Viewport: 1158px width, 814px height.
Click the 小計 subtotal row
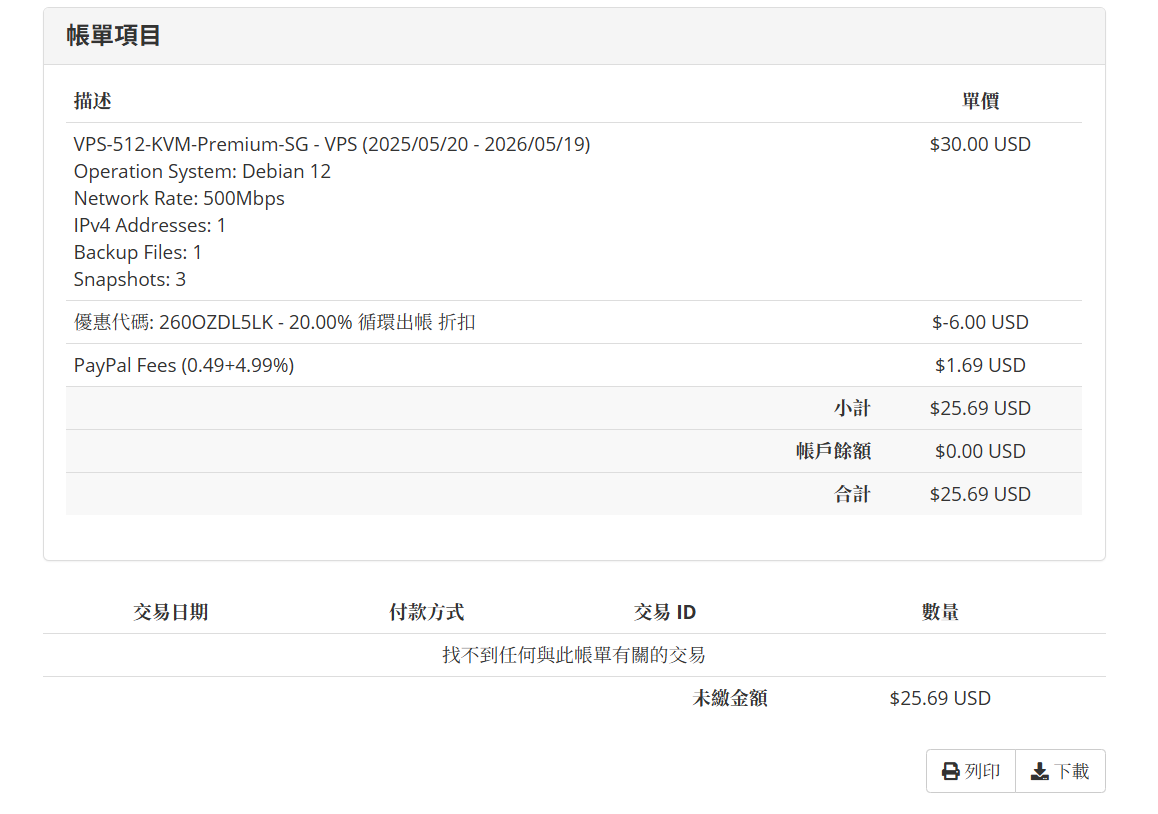click(x=852, y=408)
